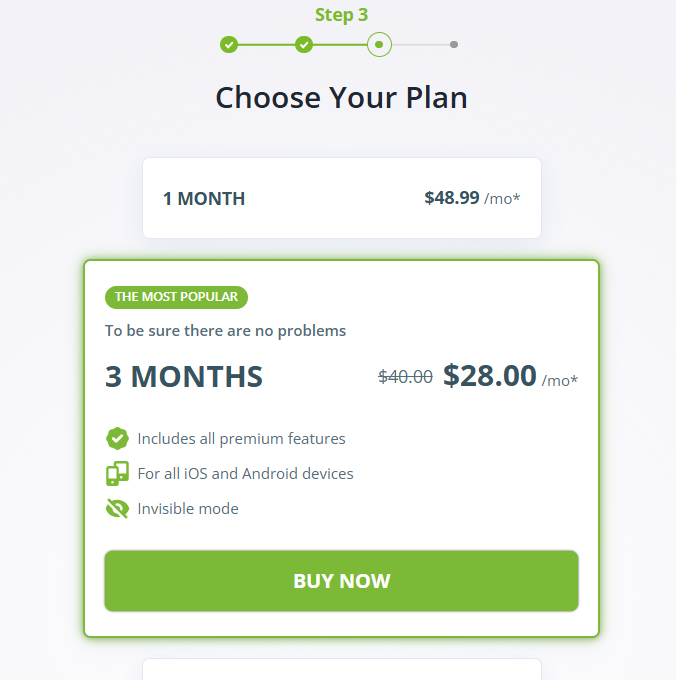Screen dimensions: 676x680
Task: Click the invisible mode crossed-eye icon
Action: coord(117,508)
